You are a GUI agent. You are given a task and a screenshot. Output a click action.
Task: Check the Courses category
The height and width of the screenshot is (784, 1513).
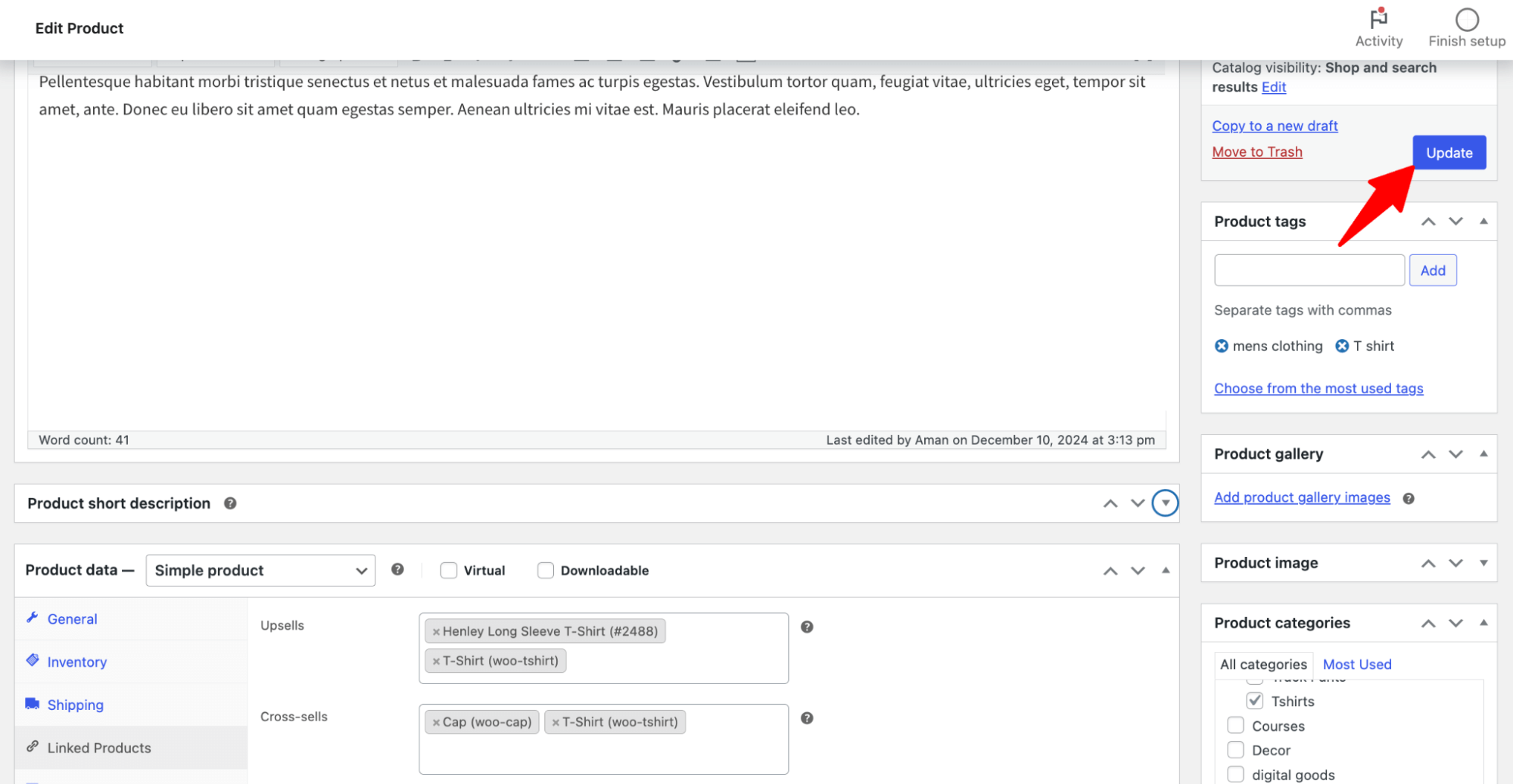coord(1235,725)
